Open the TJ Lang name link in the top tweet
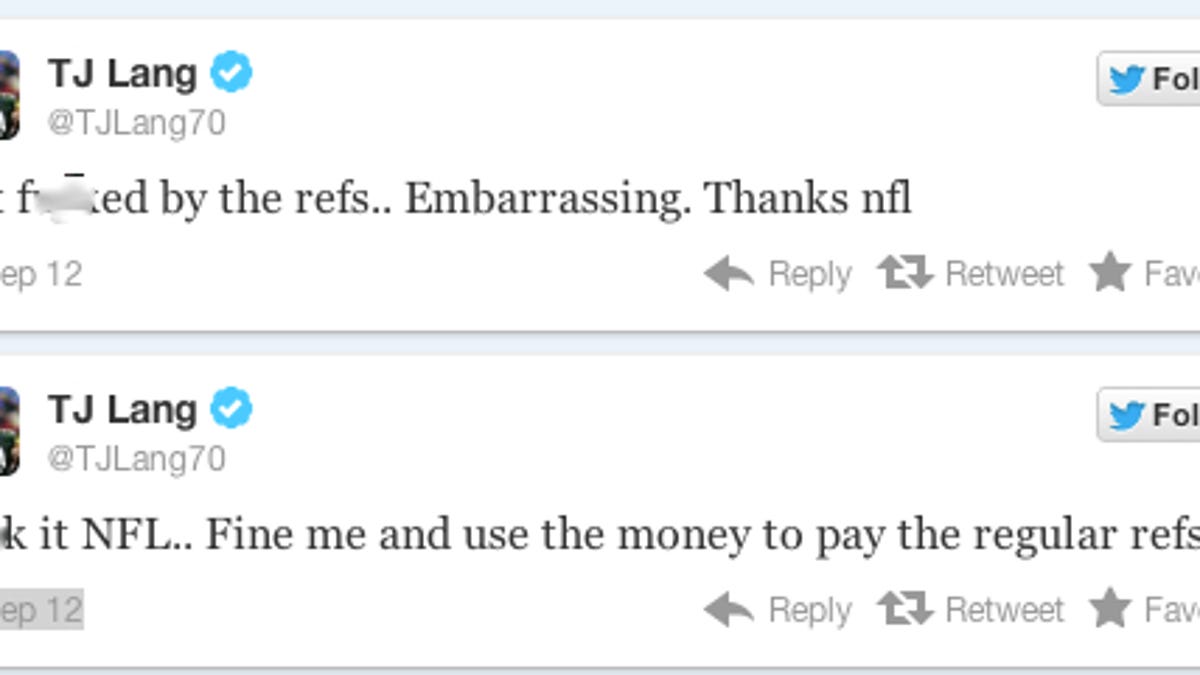This screenshot has width=1200, height=675. pos(122,74)
